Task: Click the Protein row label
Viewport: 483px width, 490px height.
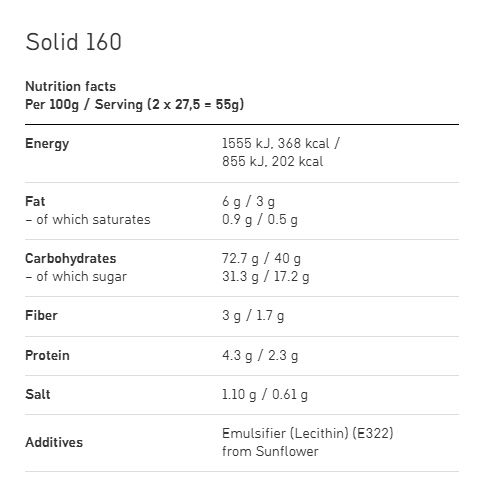Action: [x=47, y=355]
